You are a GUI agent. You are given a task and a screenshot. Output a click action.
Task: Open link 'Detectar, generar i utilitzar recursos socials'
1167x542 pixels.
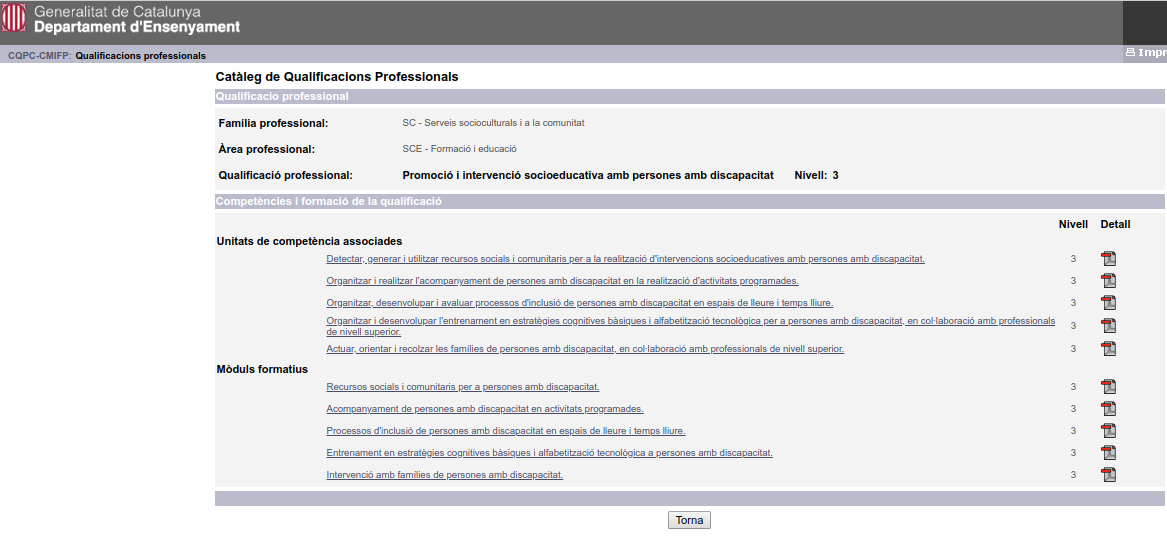pos(625,259)
